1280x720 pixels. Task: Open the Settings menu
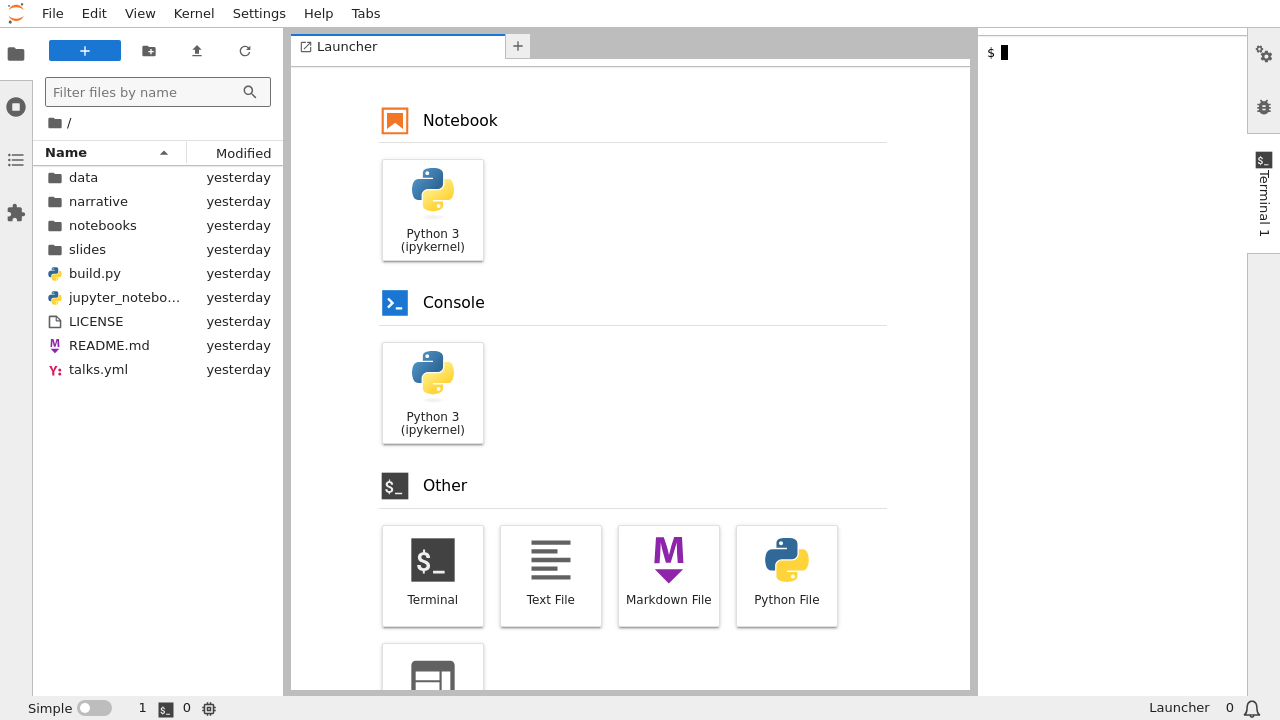pos(259,14)
